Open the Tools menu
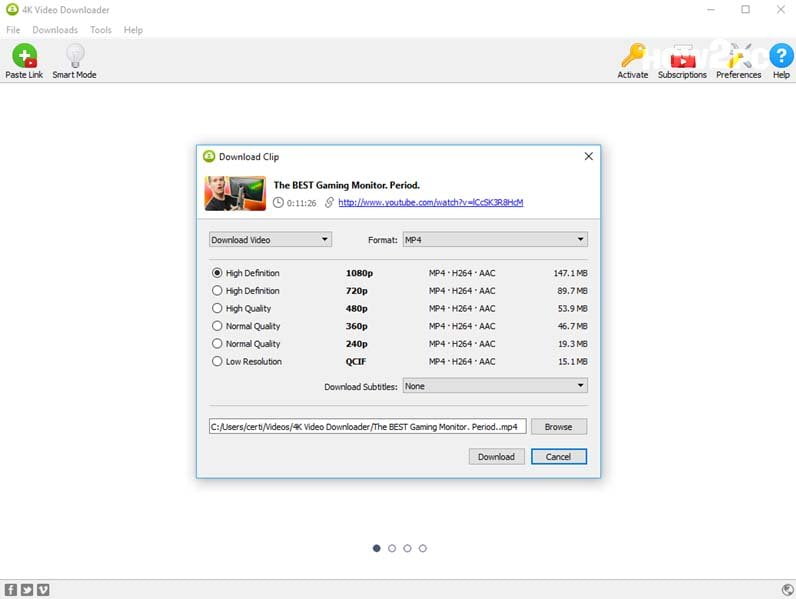The height and width of the screenshot is (599, 796). pos(101,30)
